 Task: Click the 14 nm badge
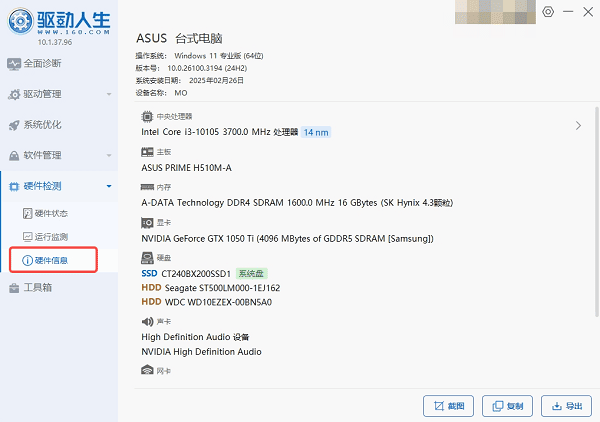(x=316, y=132)
